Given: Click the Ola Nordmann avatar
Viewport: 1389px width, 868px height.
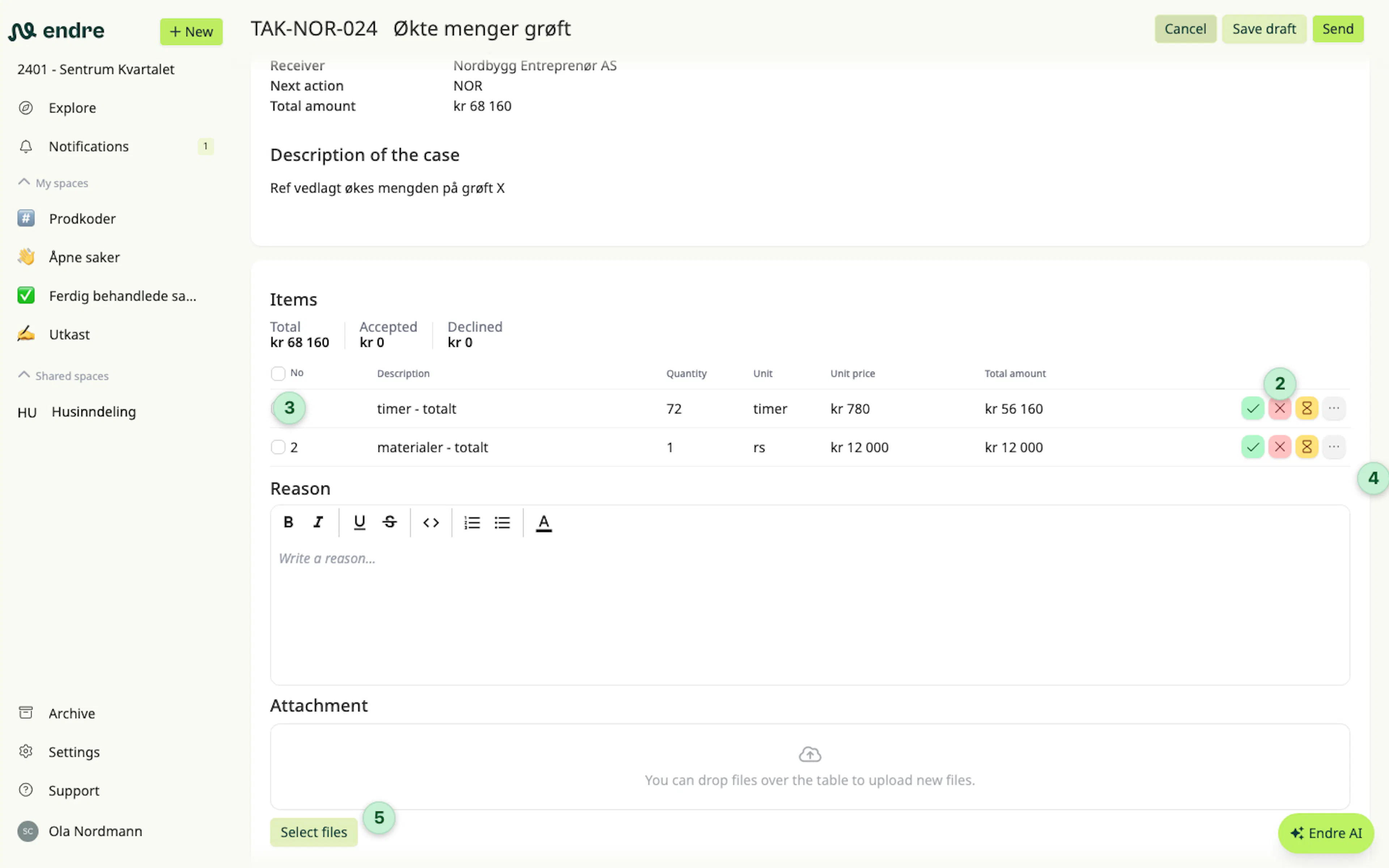Looking at the screenshot, I should point(27,831).
